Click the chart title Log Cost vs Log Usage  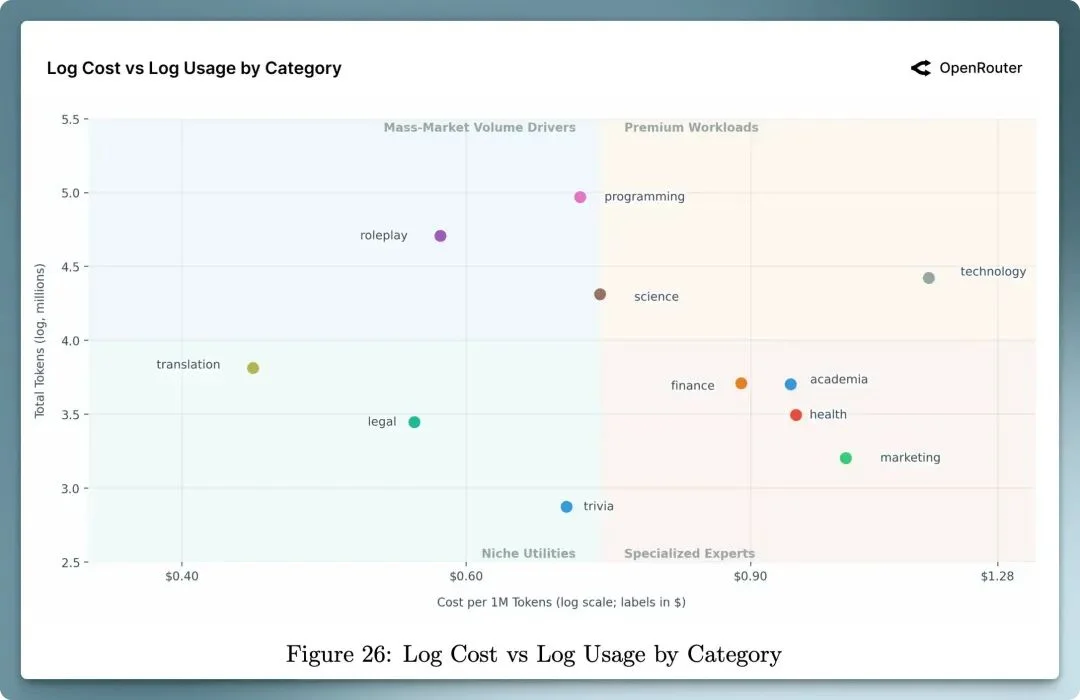(x=194, y=68)
